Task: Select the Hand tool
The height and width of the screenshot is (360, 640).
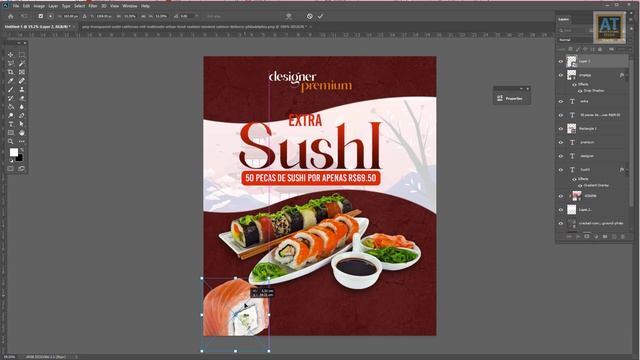Action: pyautogui.click(x=22, y=133)
